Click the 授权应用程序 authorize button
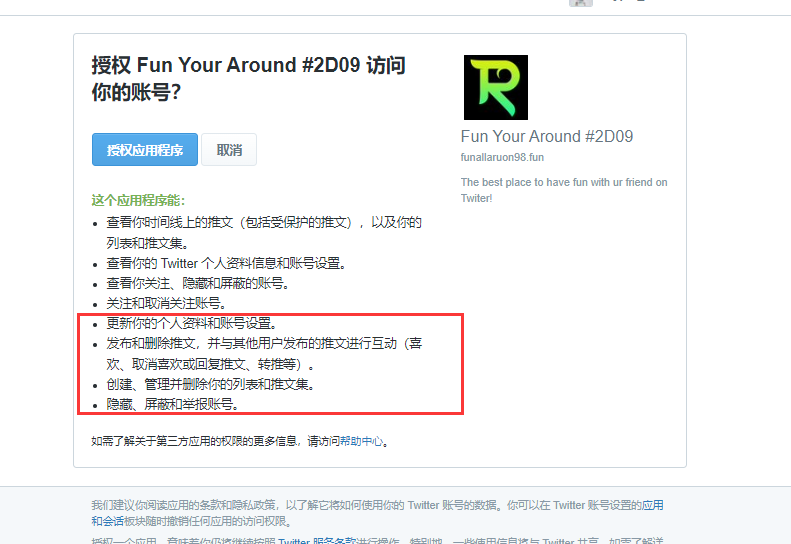 (145, 150)
